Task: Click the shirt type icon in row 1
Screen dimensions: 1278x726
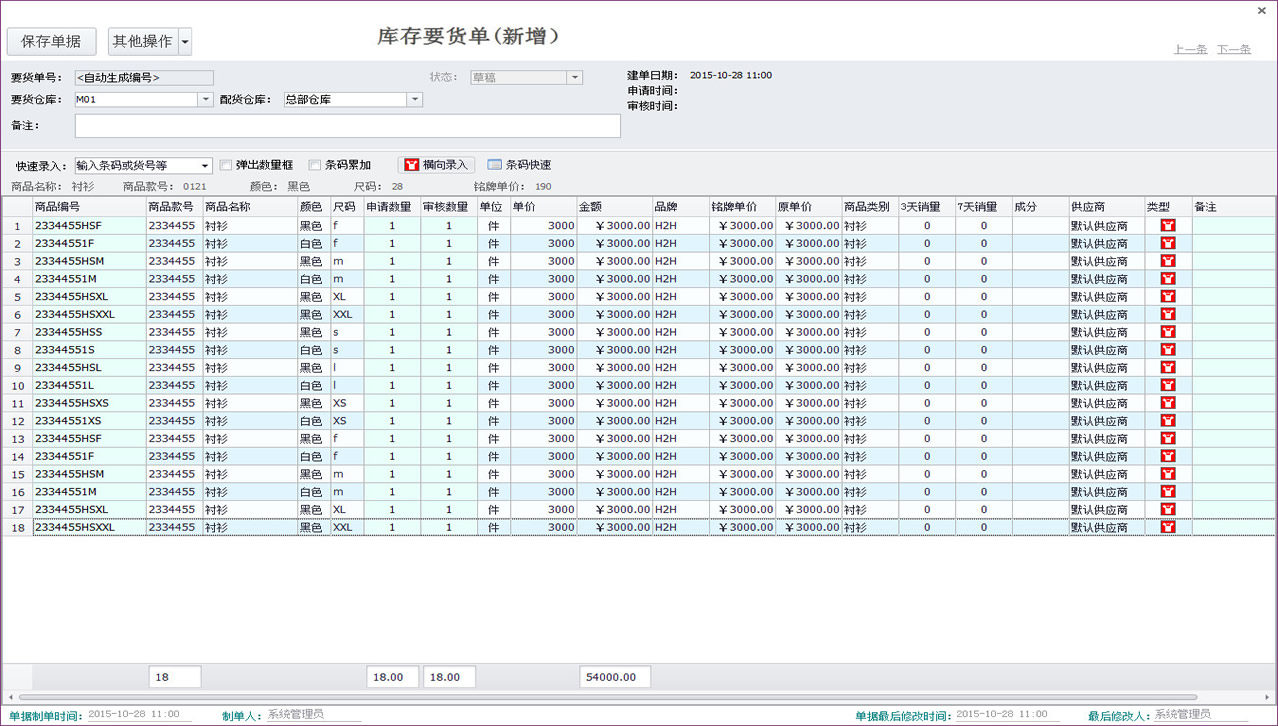Action: coord(1167,226)
